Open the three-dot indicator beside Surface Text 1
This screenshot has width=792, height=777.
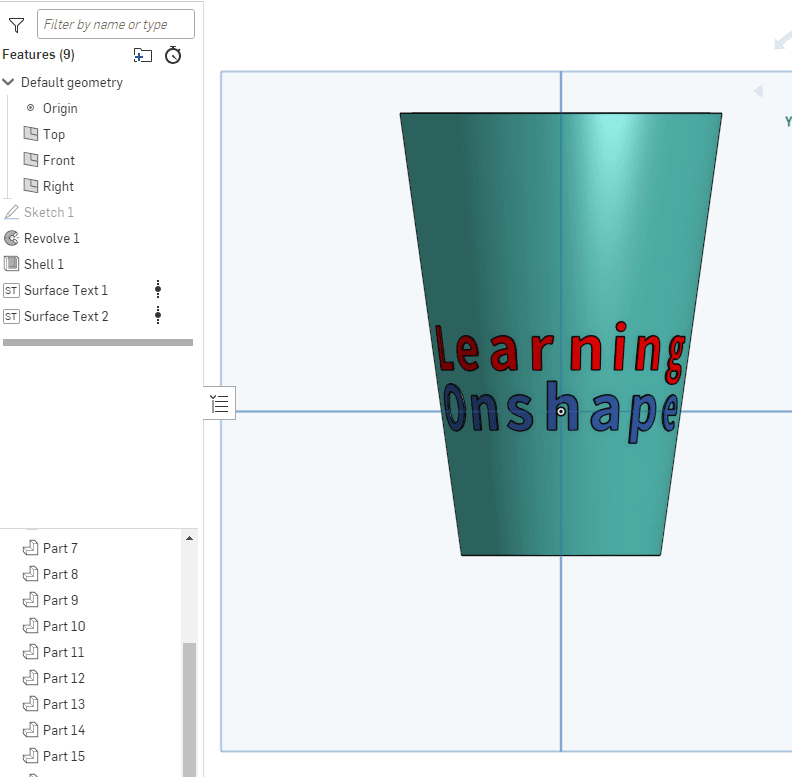[157, 290]
